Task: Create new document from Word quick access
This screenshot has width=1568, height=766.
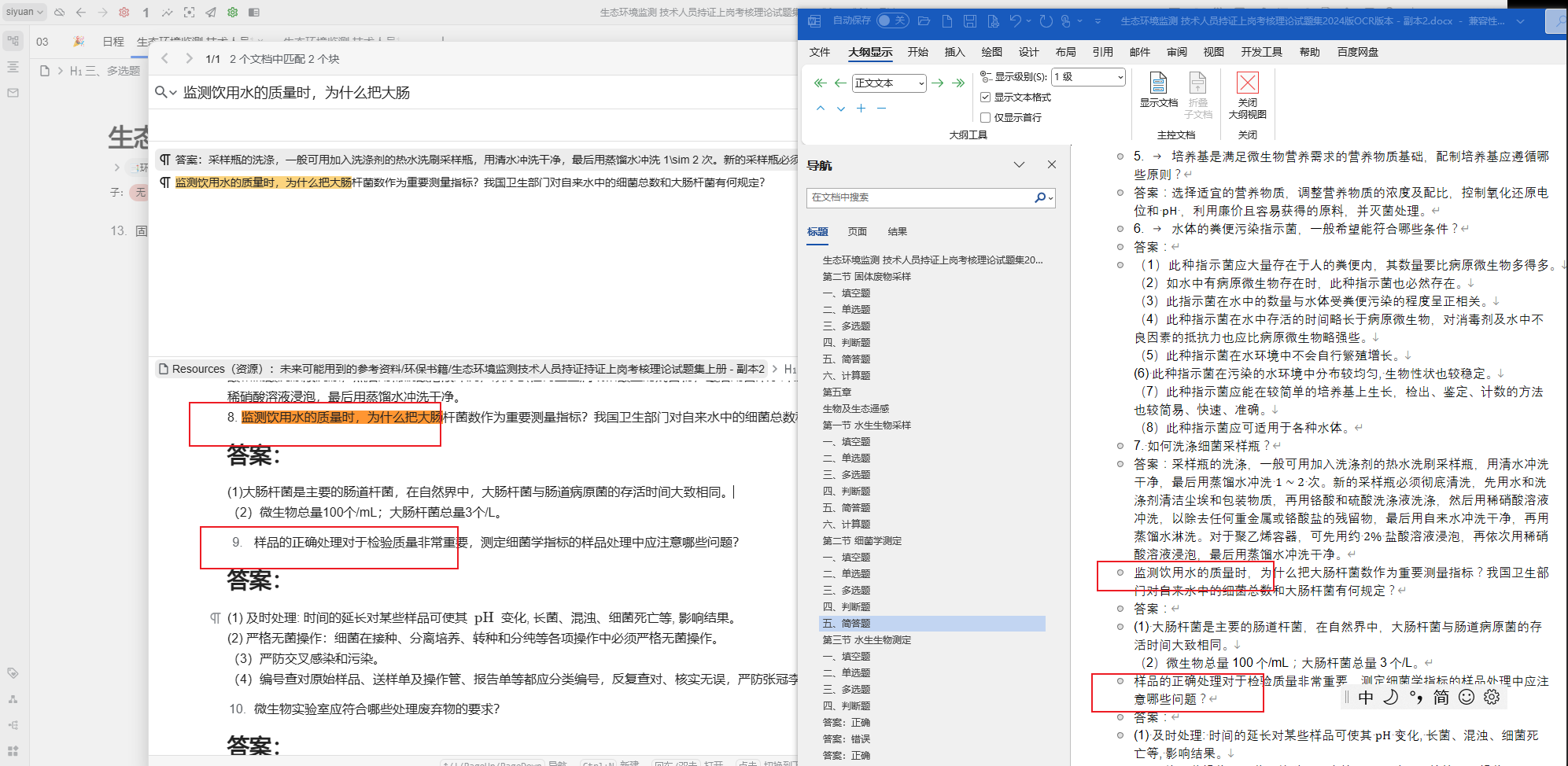Action: tap(947, 21)
